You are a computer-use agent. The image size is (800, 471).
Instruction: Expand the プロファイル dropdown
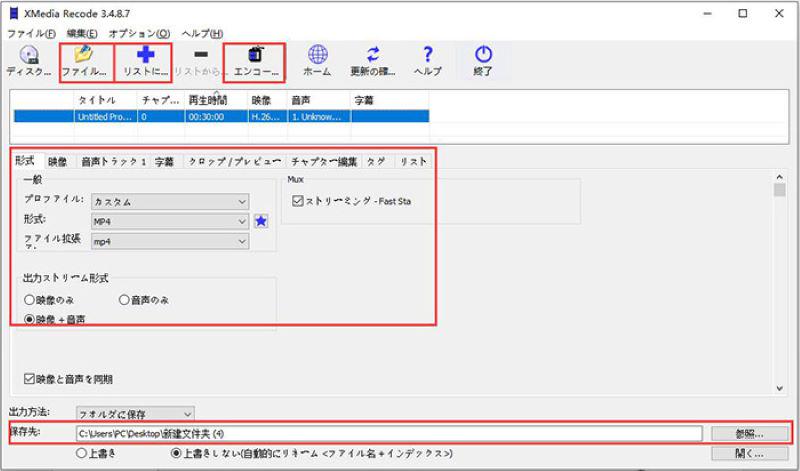169,201
